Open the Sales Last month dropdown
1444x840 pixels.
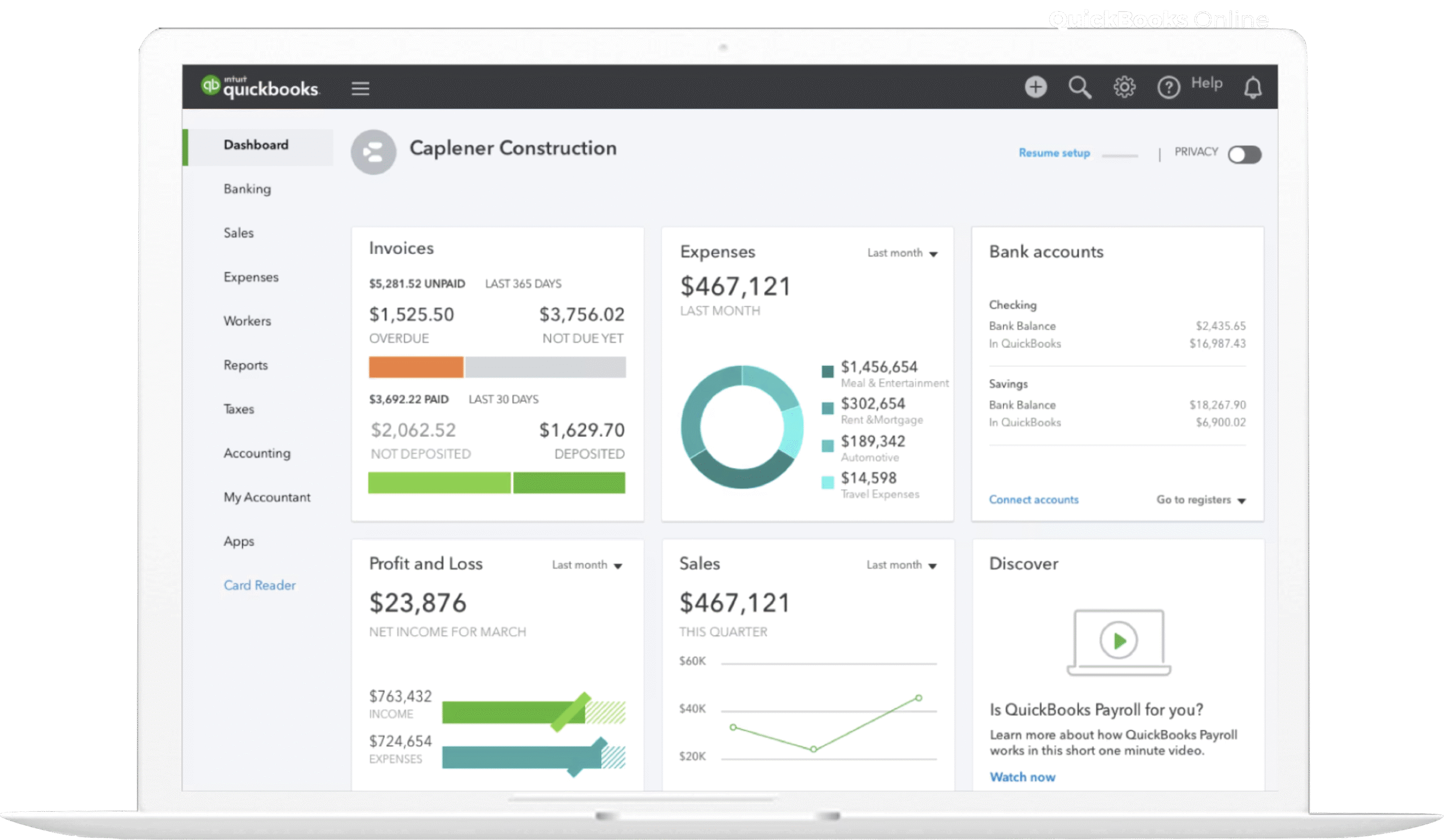pos(901,564)
